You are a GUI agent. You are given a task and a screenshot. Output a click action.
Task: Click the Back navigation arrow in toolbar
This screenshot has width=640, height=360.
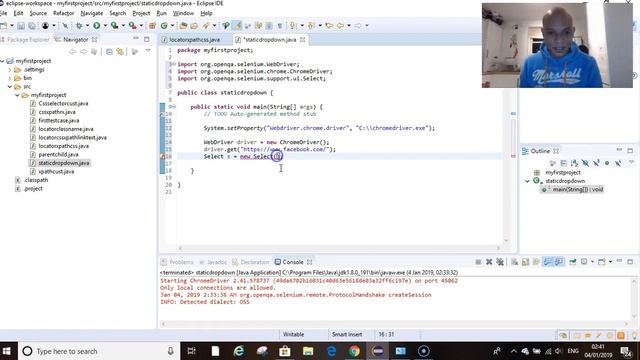[x=340, y=26]
